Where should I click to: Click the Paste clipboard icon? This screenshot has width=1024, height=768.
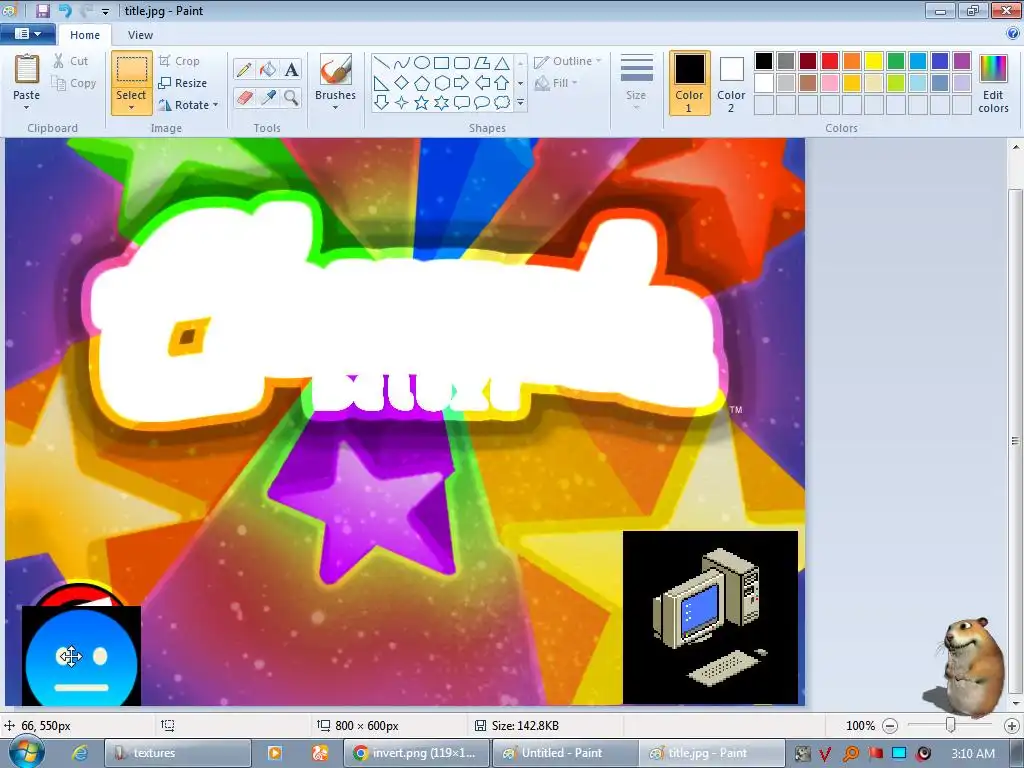[x=27, y=69]
